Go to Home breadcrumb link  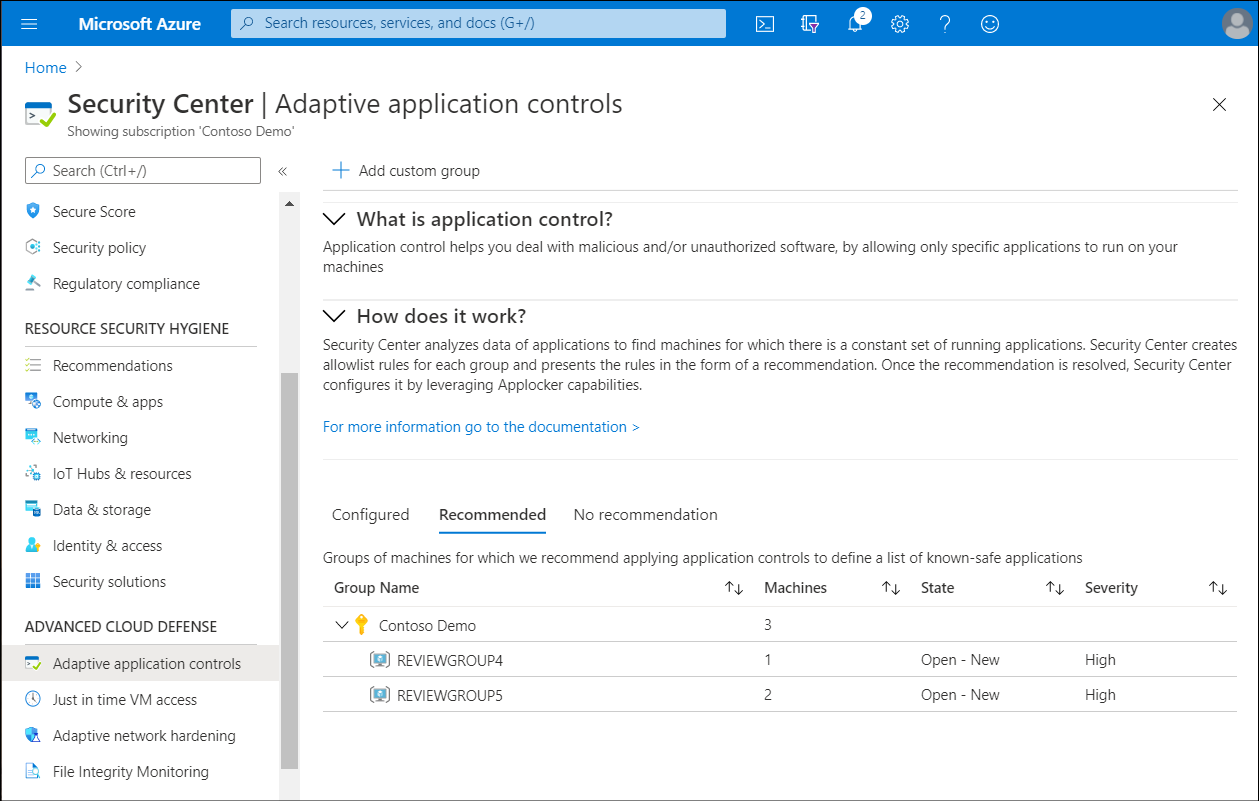[46, 68]
